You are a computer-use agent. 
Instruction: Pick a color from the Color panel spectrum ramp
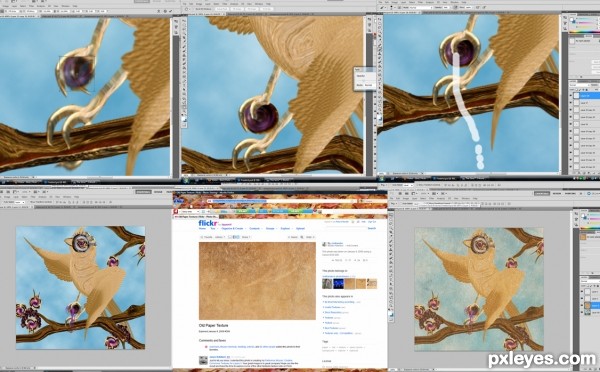585,32
